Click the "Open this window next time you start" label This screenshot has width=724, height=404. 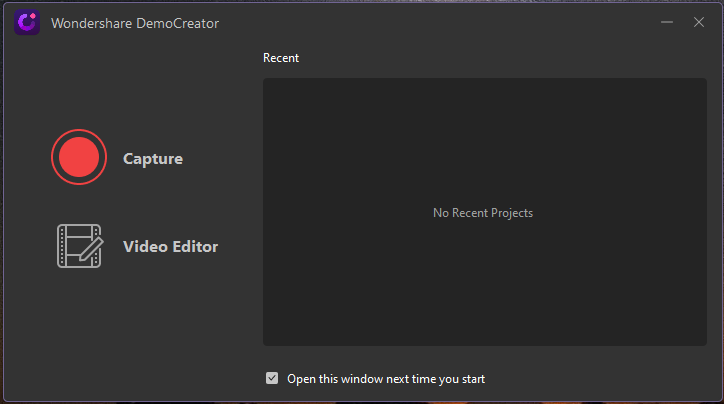pos(385,379)
